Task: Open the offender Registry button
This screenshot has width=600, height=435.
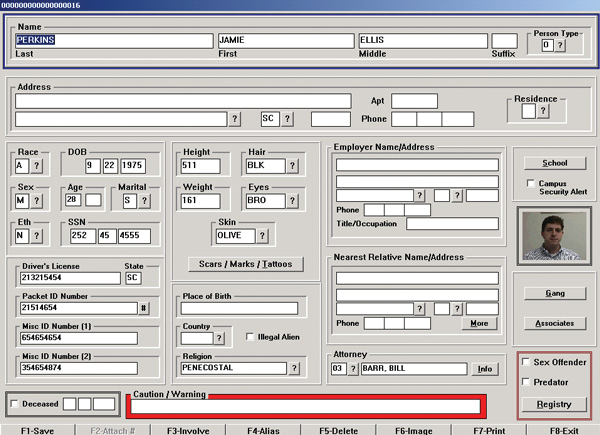Action: pyautogui.click(x=554, y=404)
